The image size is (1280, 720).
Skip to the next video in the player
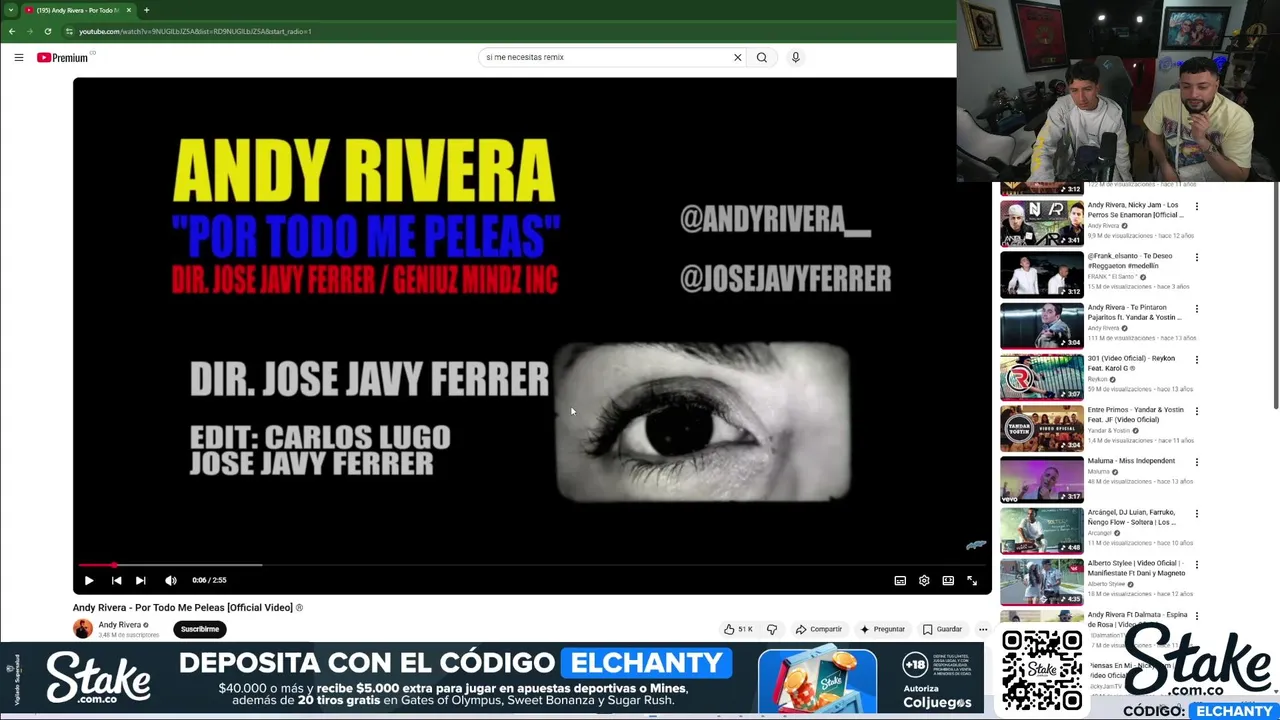tap(141, 580)
